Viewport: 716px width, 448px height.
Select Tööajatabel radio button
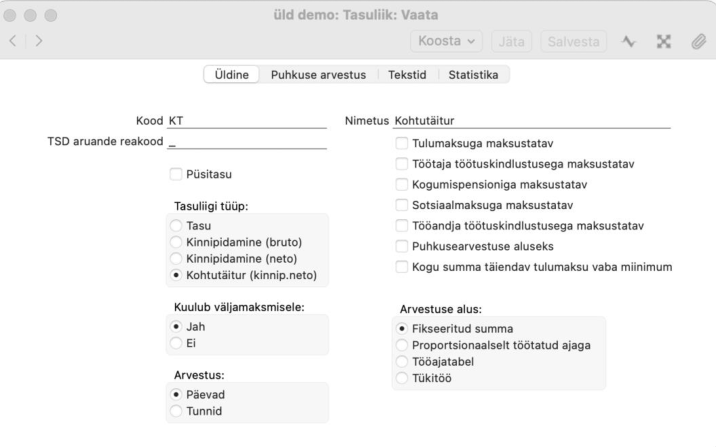click(x=402, y=362)
